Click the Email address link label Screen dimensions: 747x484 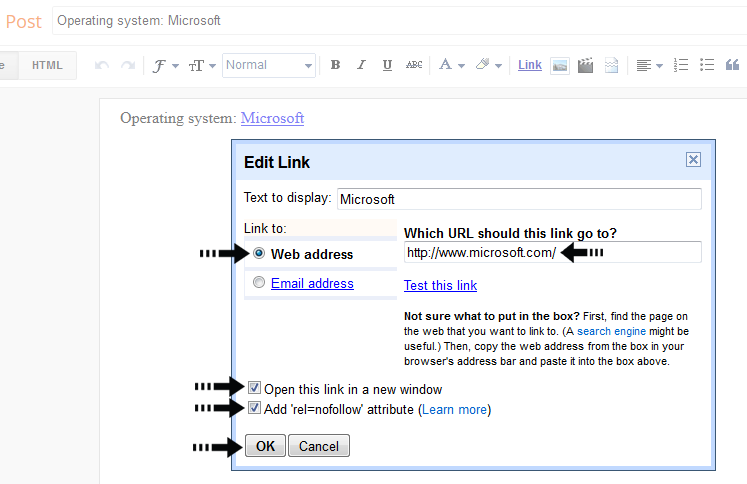[312, 283]
